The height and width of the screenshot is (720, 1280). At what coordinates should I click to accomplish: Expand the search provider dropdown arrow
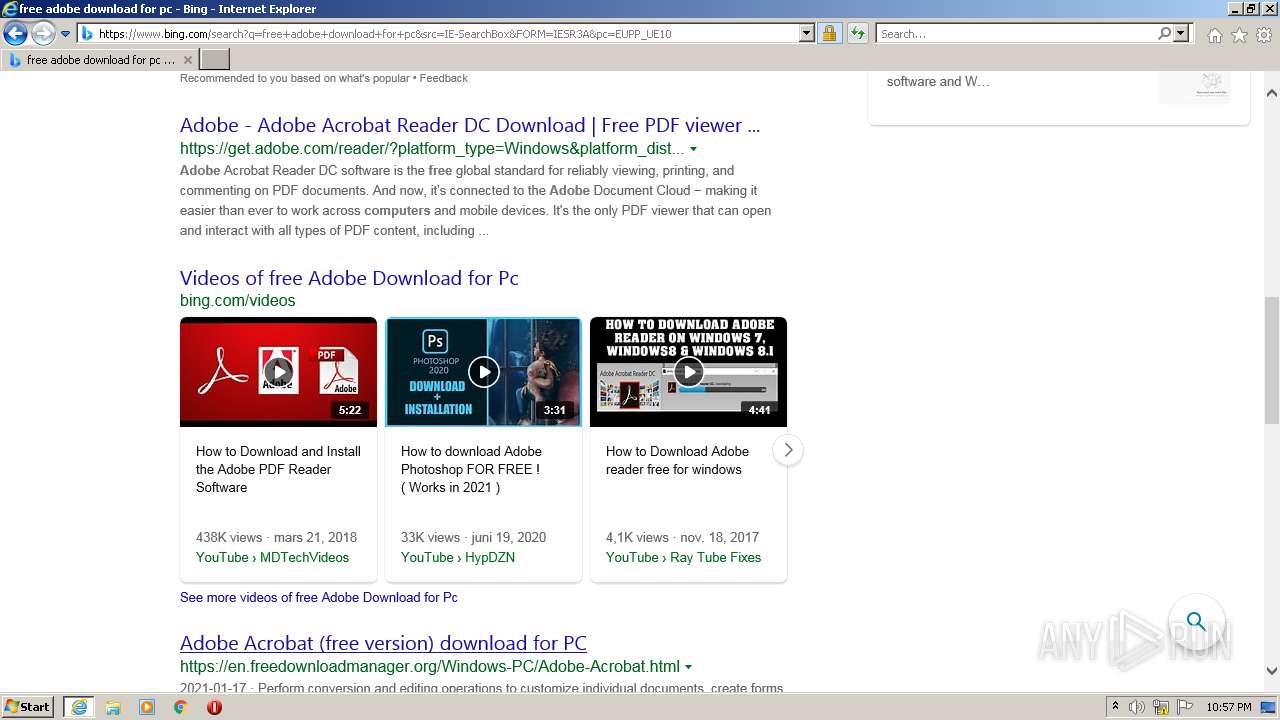(x=1181, y=34)
